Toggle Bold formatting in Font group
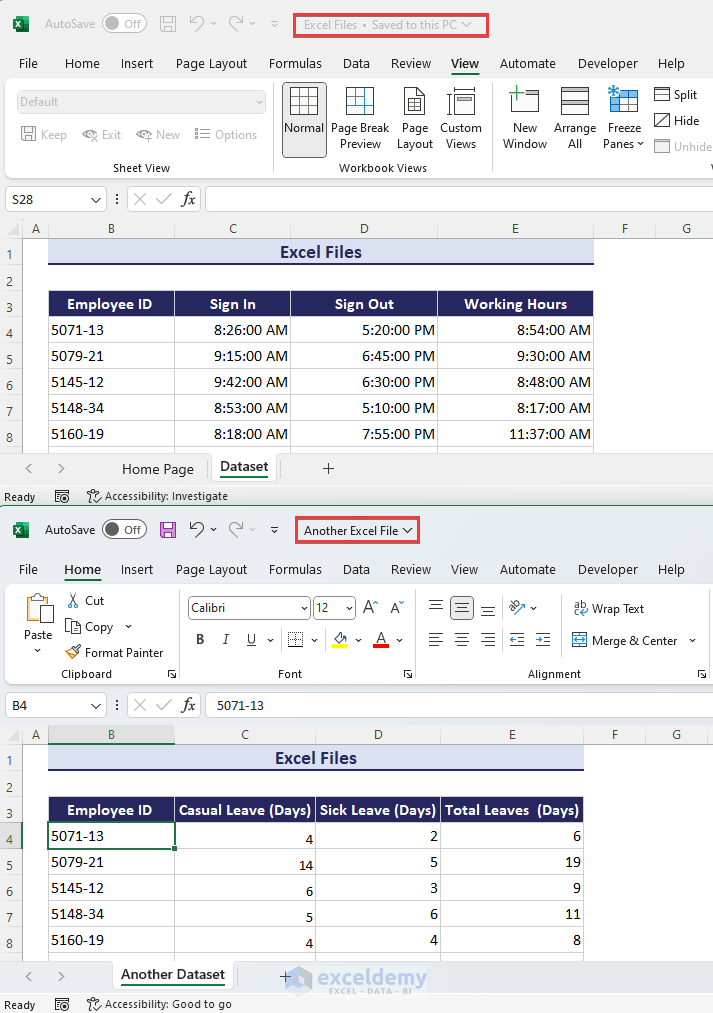713x1013 pixels. point(200,640)
